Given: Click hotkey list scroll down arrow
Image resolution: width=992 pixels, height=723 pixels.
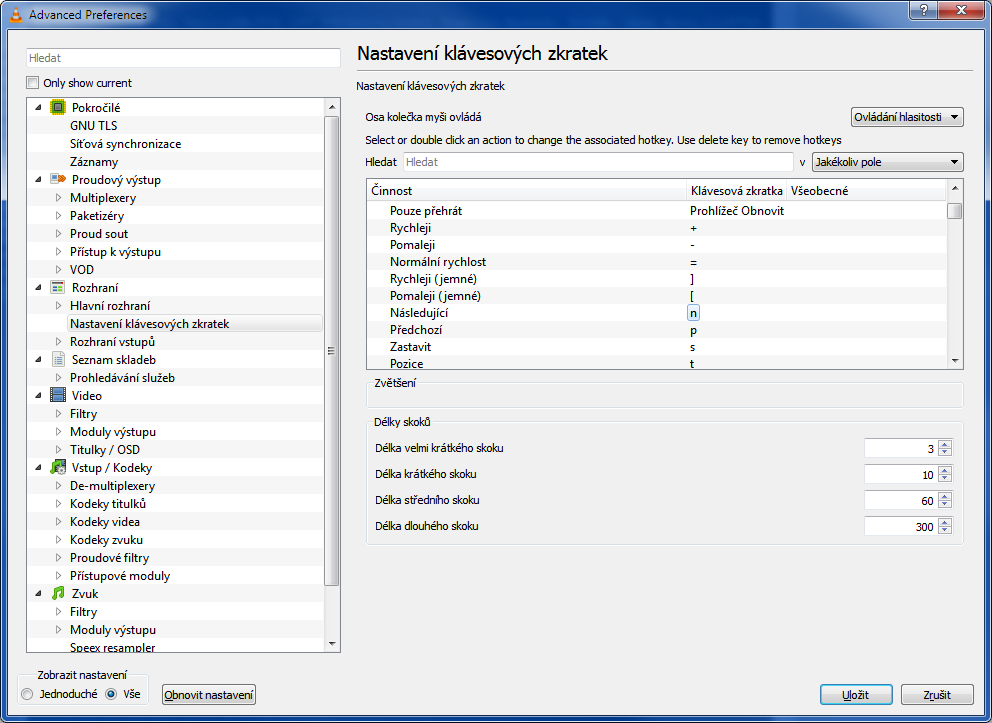Looking at the screenshot, I should 954,361.
